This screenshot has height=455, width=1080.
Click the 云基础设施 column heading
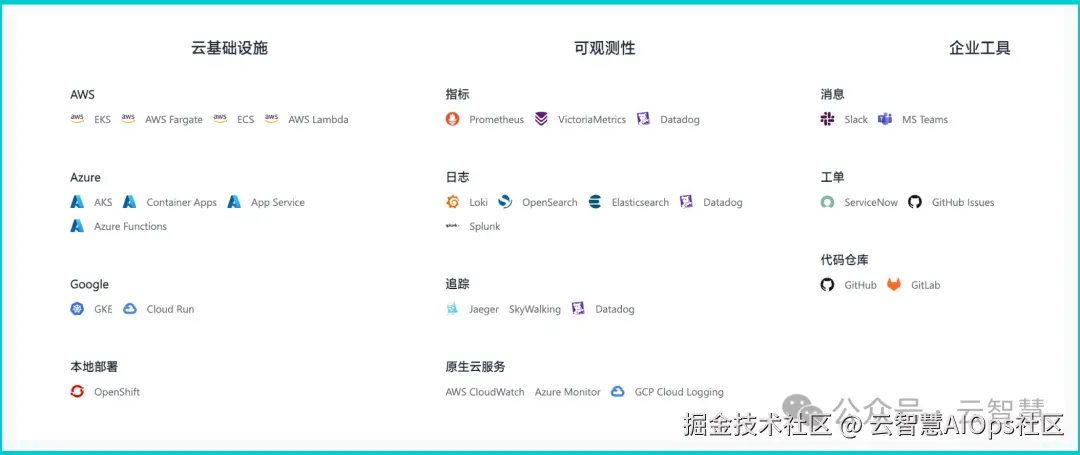pyautogui.click(x=229, y=47)
